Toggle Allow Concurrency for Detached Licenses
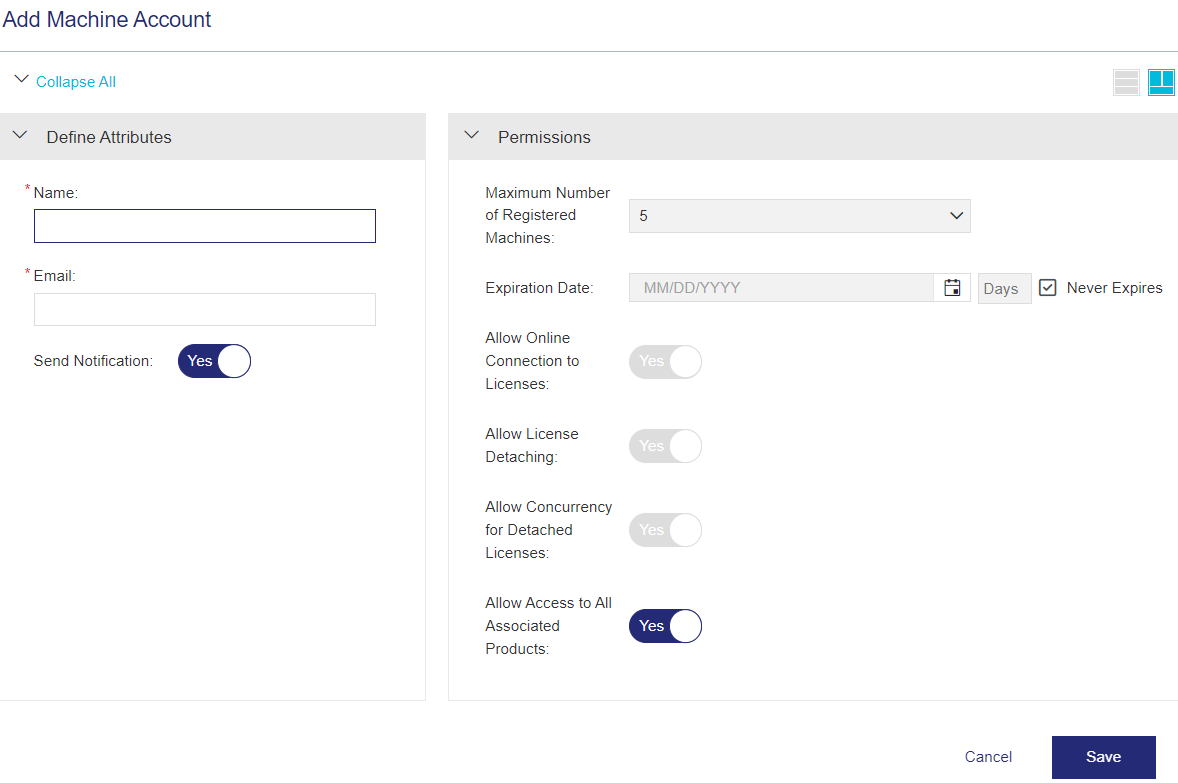The image size is (1178, 783). coord(665,530)
